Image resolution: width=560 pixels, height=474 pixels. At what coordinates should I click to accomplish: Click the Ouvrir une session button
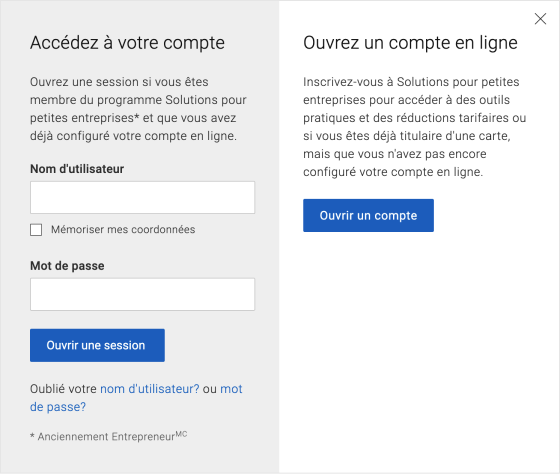97,345
